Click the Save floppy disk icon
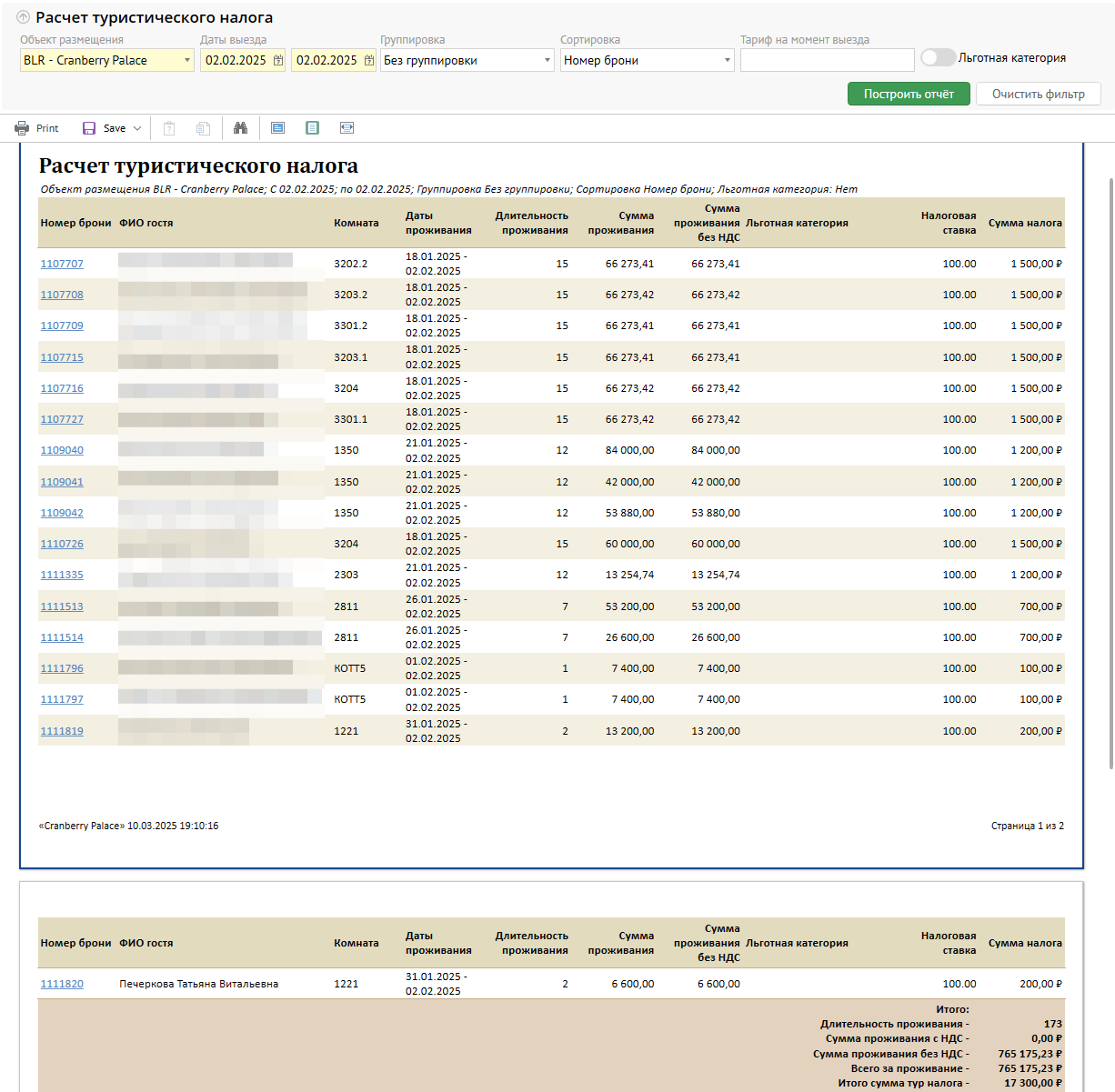Viewport: 1115px width, 1092px height. [x=89, y=128]
